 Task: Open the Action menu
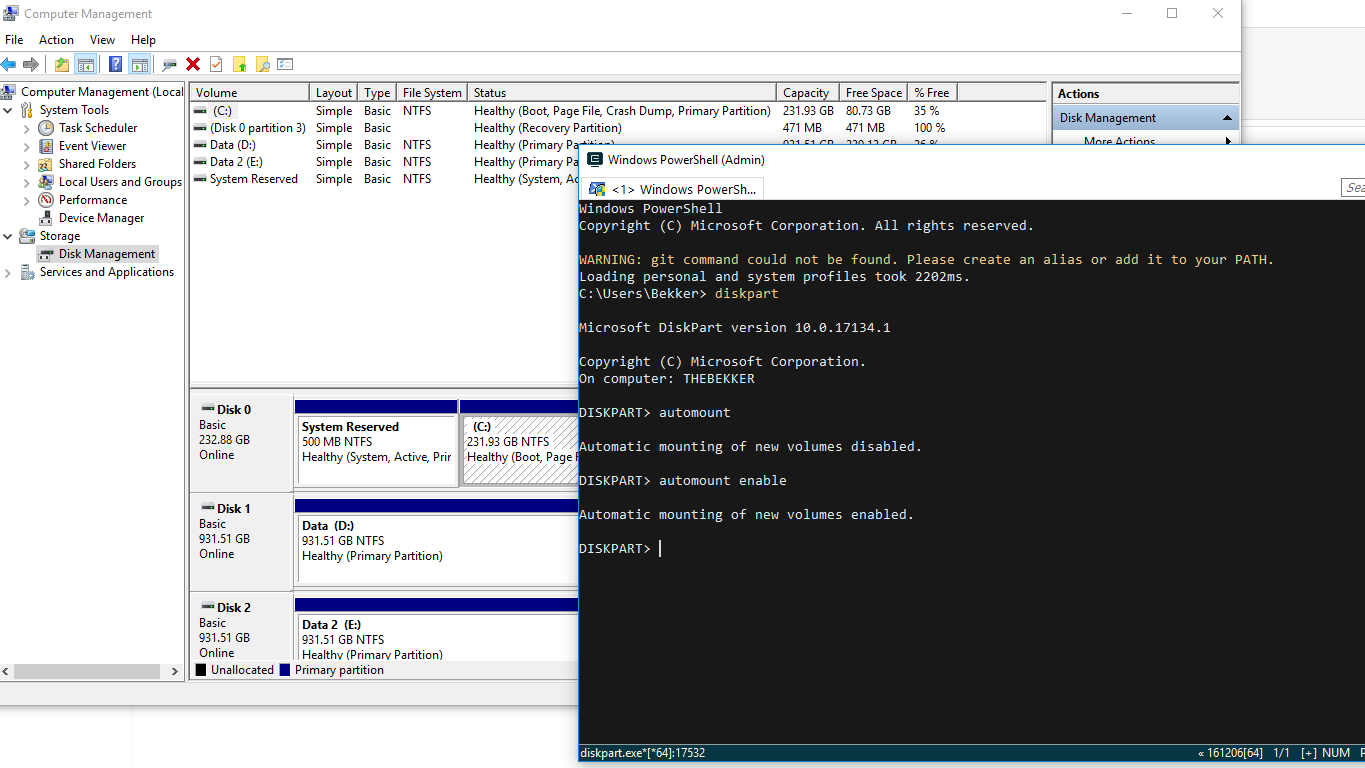56,40
